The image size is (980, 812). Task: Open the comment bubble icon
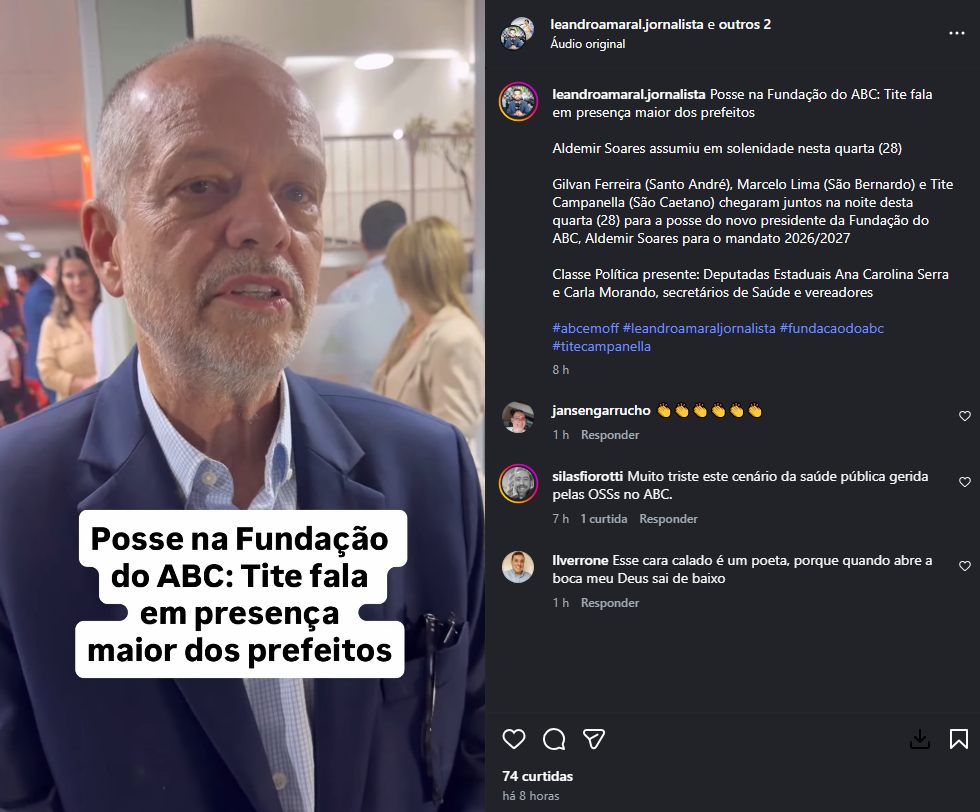[x=554, y=739]
